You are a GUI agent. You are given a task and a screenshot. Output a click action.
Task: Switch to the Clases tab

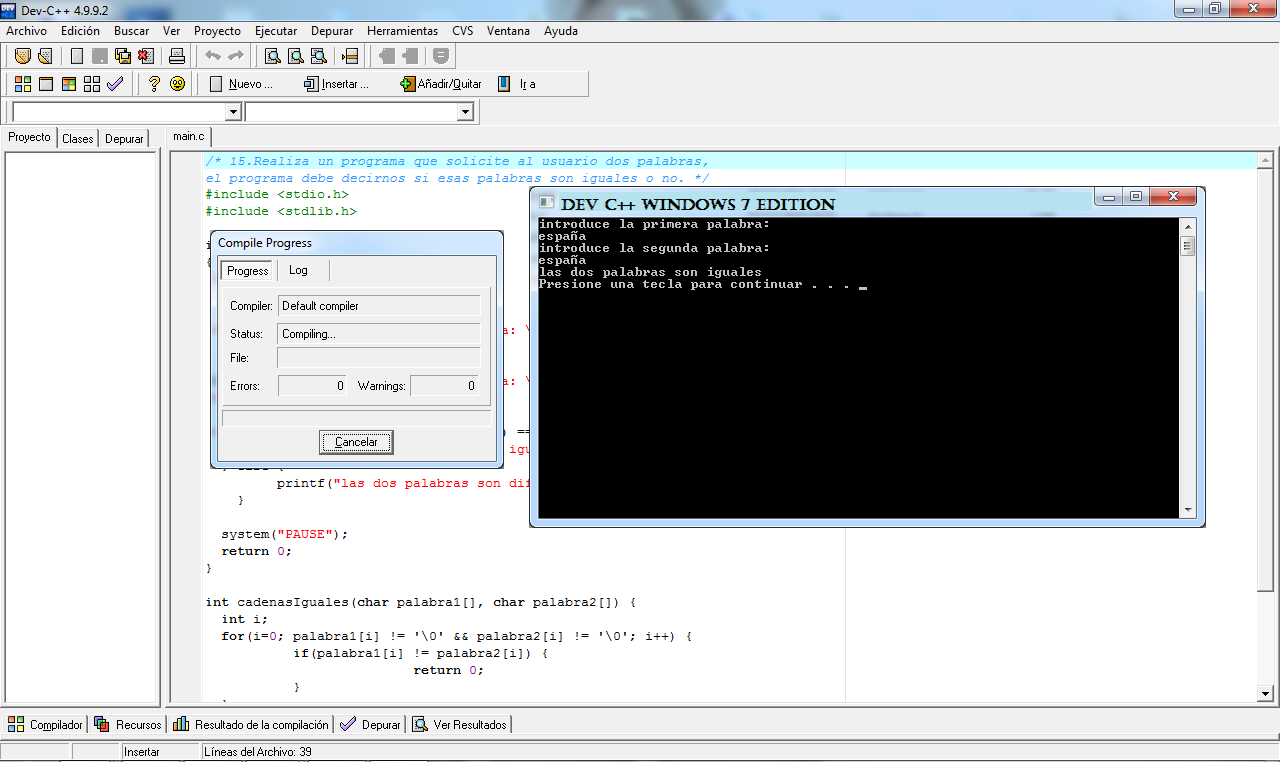coord(77,138)
